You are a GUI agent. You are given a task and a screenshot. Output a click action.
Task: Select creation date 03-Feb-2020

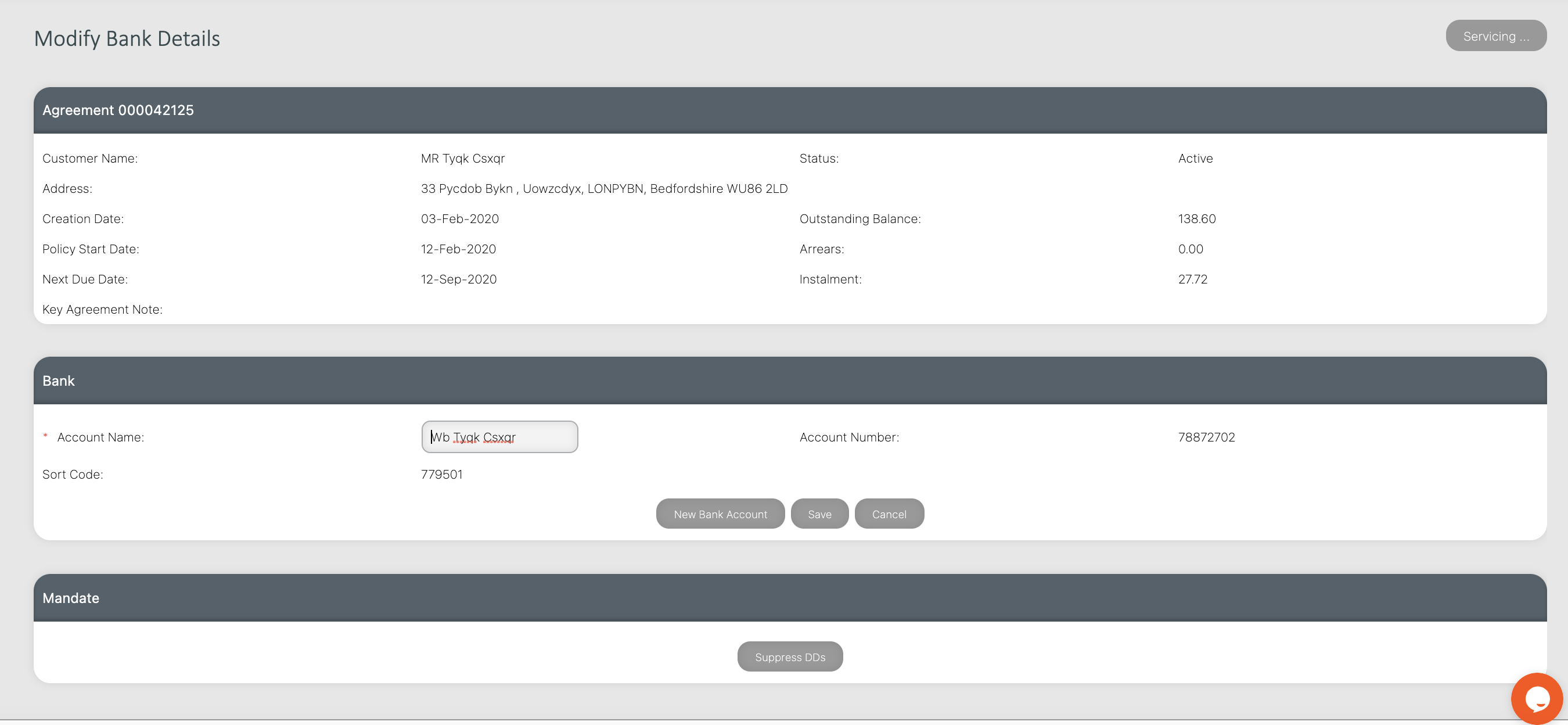click(459, 218)
